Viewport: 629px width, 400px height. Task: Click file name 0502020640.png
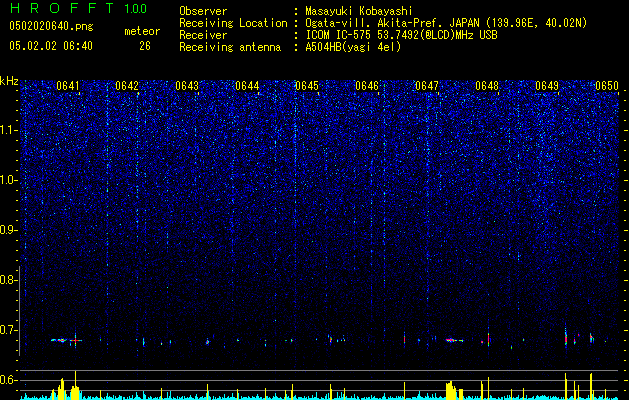click(x=51, y=27)
